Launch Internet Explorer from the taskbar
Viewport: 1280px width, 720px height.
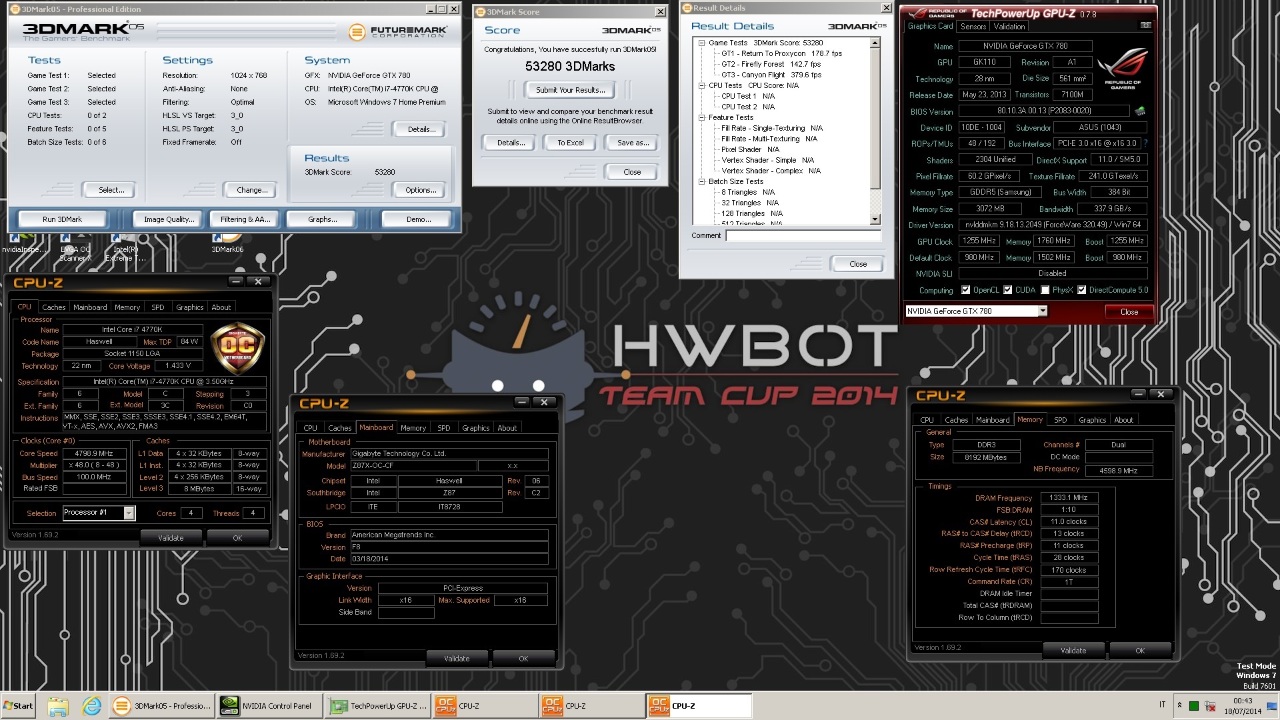[x=91, y=706]
